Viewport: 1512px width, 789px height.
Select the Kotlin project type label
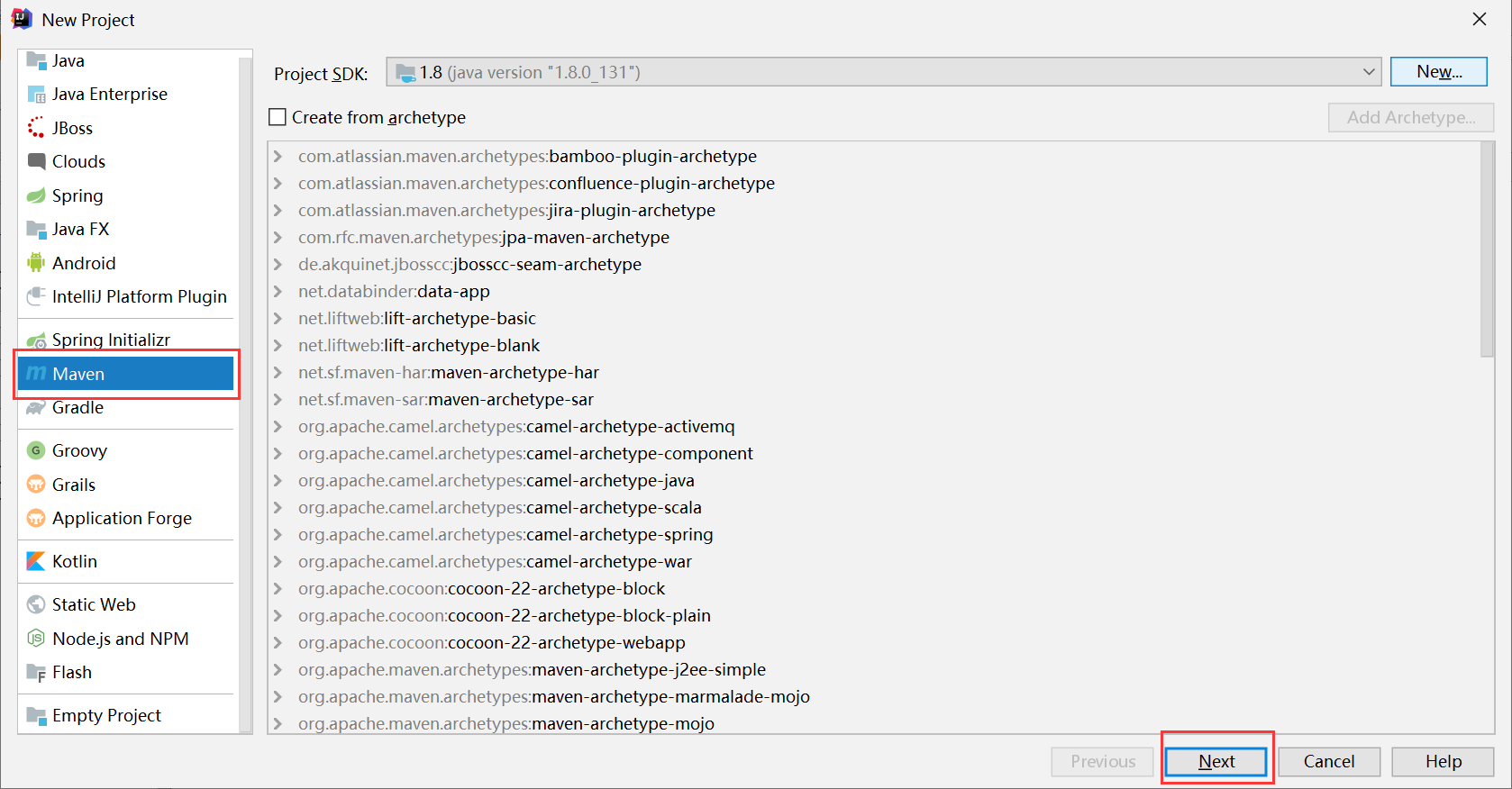point(75,561)
